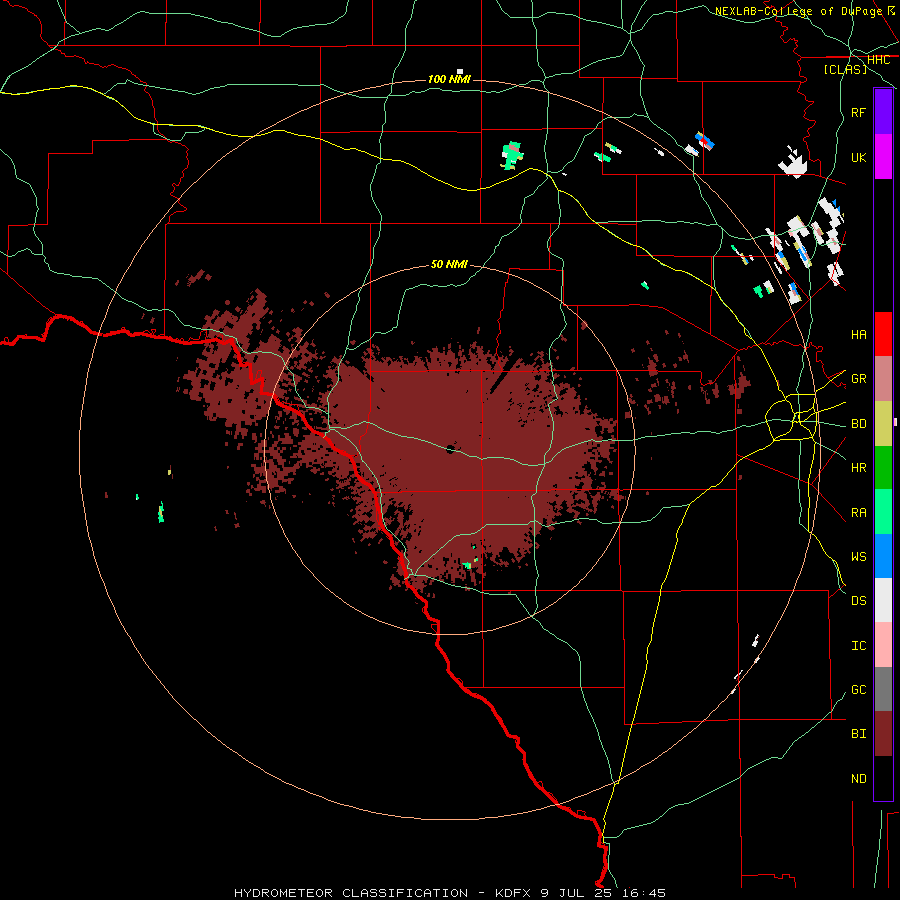Screen dimensions: 900x900
Task: Click the green rain echo north of 50 NMI ring
Action: pyautogui.click(x=512, y=156)
